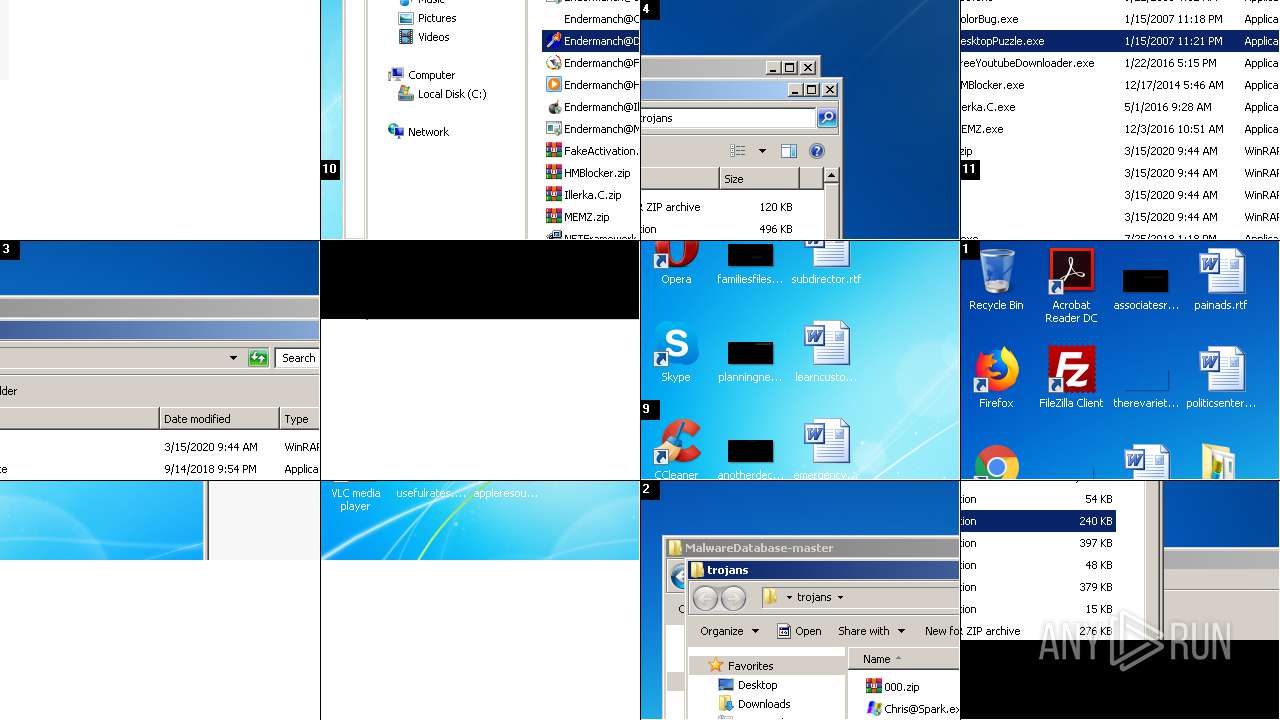The image size is (1280, 720).
Task: Click the 9/14/2018 9:54 PM date cell
Action: 210,469
